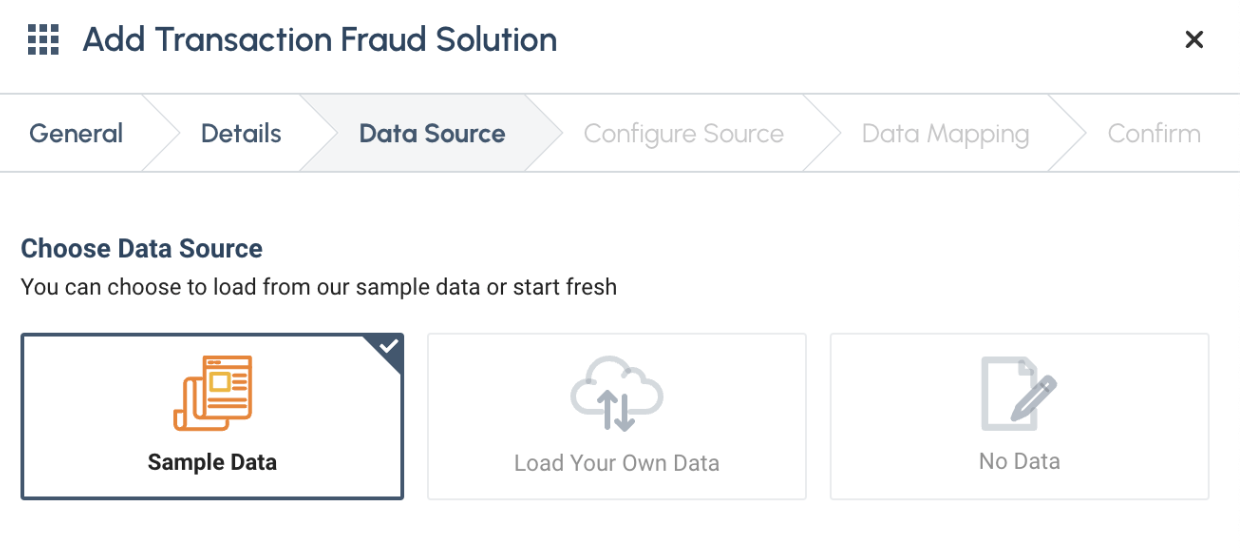This screenshot has width=1244, height=548.
Task: Jump to the Configure Source step
Action: 683,134
